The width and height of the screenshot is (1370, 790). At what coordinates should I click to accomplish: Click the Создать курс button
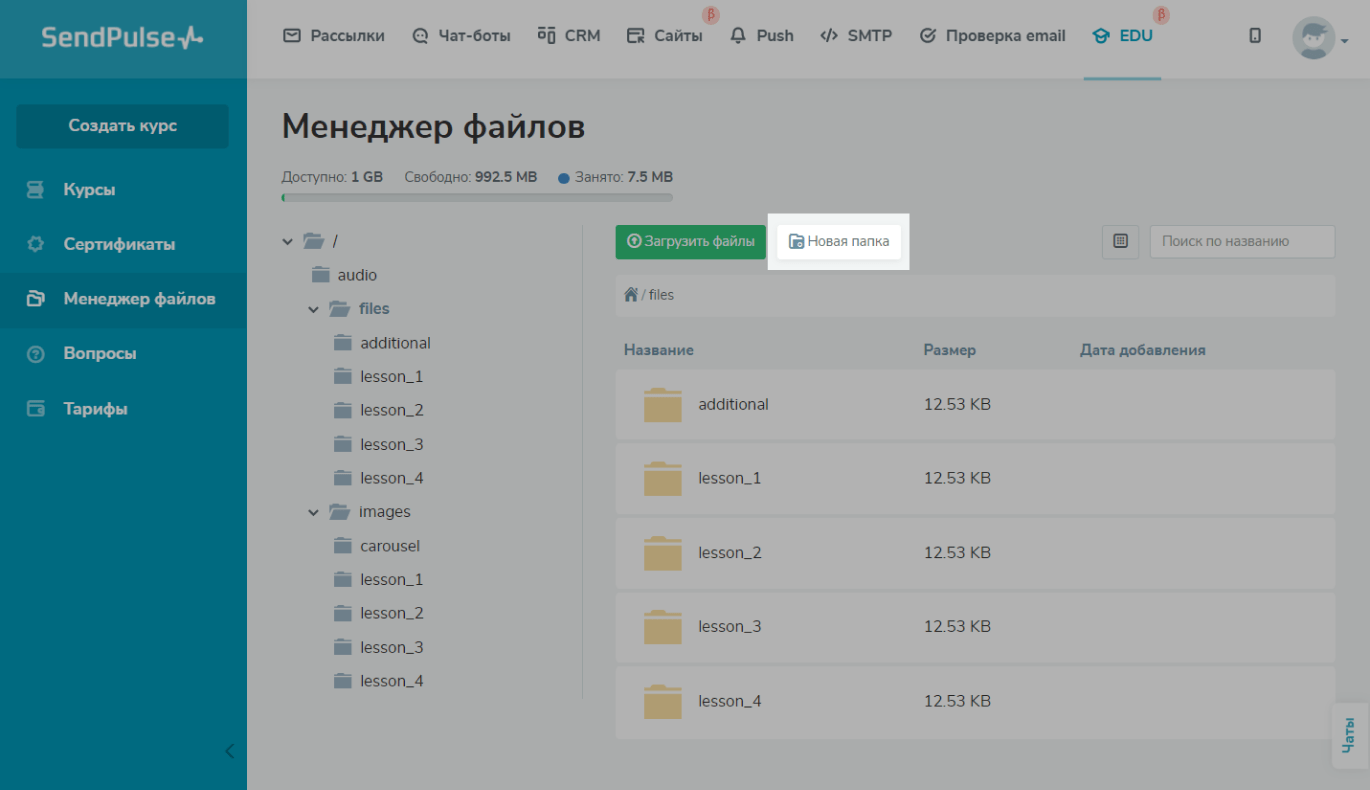pyautogui.click(x=122, y=126)
